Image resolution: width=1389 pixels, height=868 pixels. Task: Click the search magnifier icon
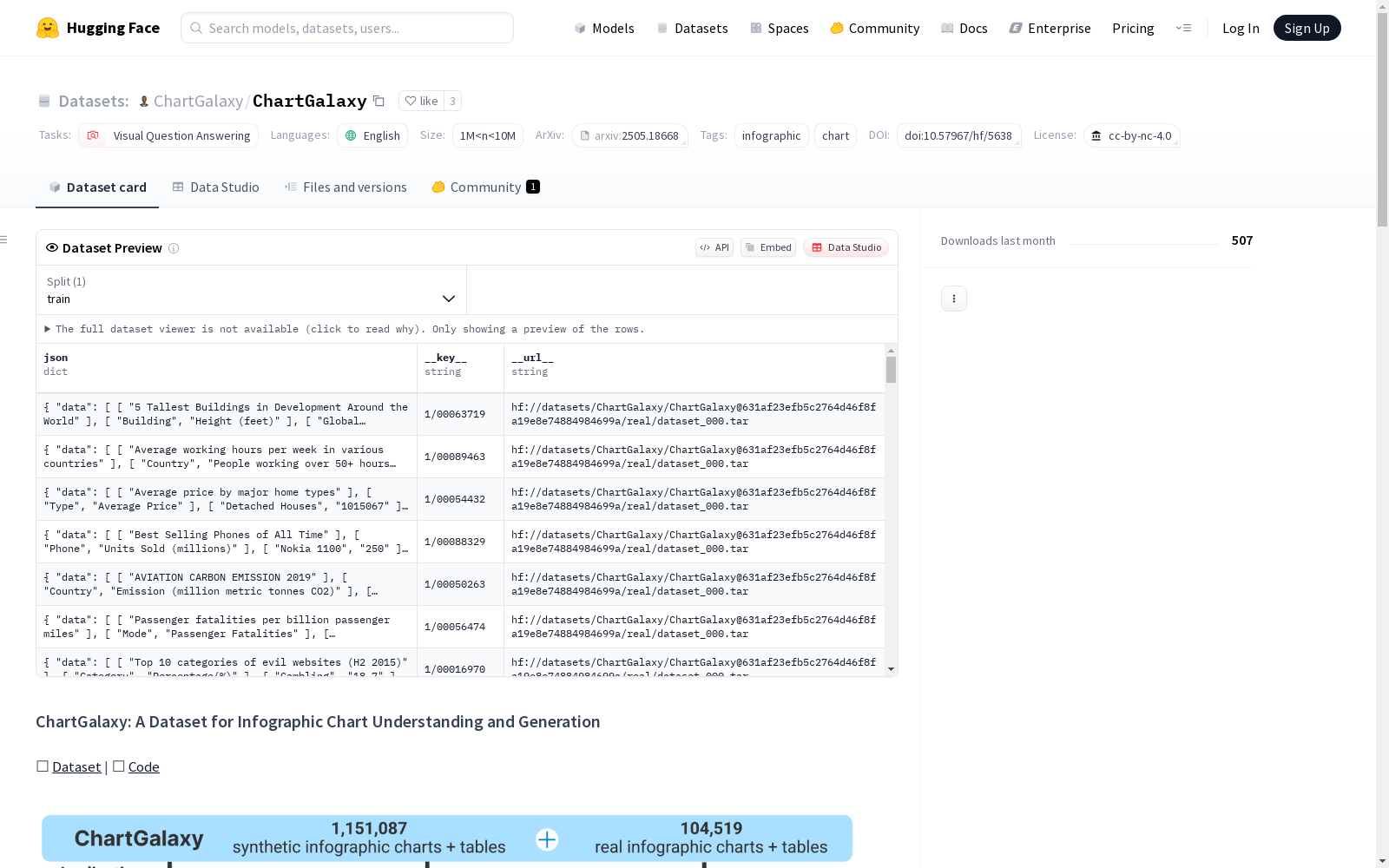point(196,28)
